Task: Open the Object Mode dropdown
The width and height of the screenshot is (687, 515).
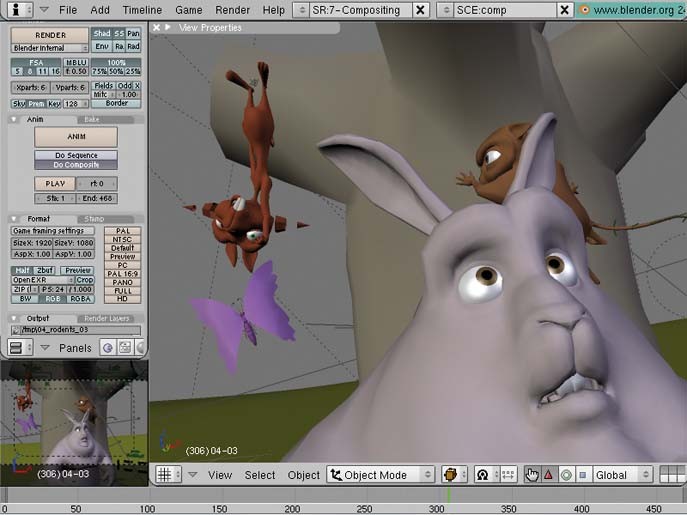Action: pyautogui.click(x=381, y=475)
